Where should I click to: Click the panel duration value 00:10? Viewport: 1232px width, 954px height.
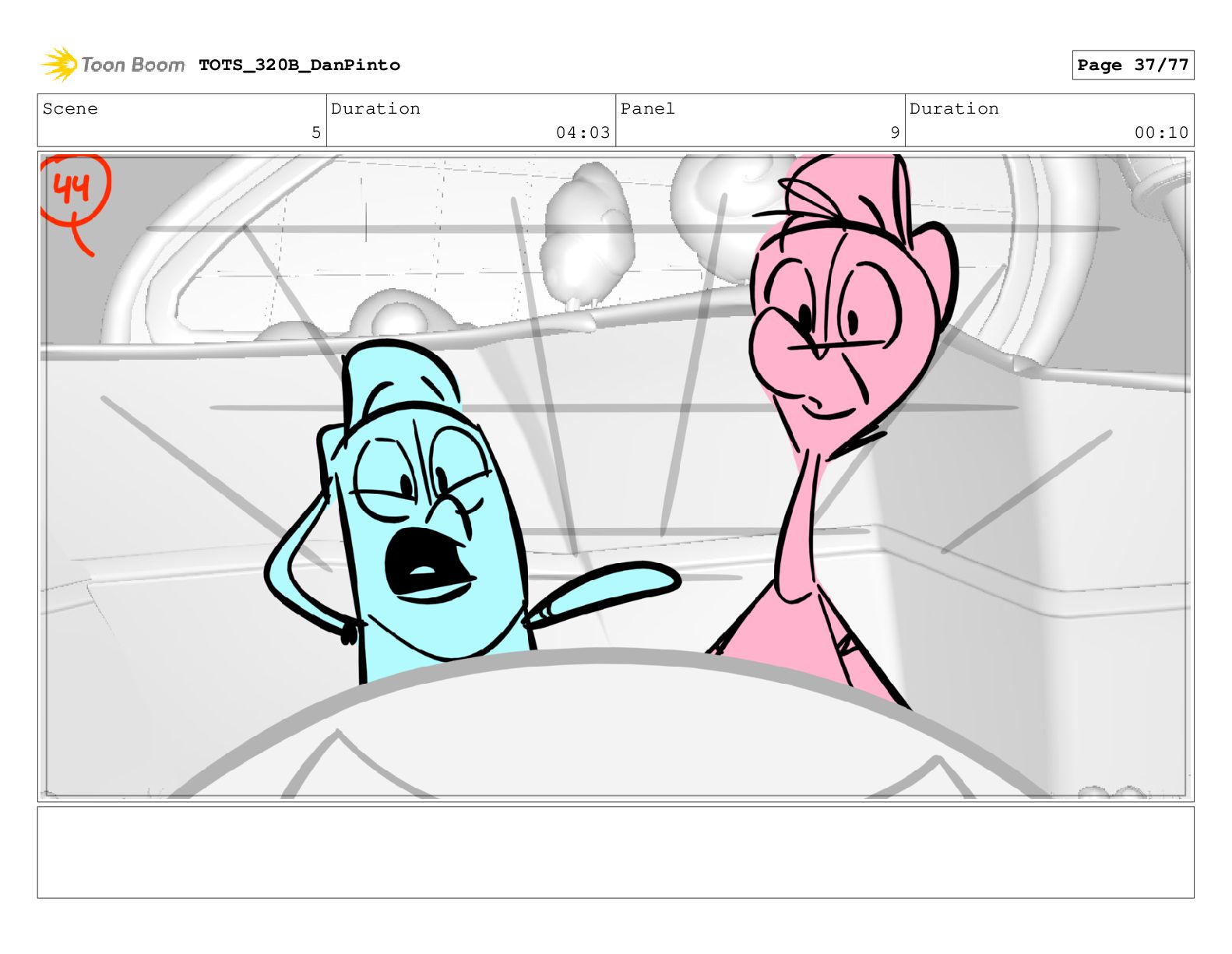[x=1161, y=132]
